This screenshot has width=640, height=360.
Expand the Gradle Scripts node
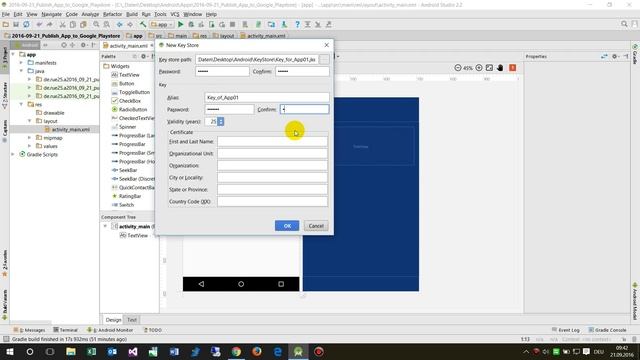13,155
